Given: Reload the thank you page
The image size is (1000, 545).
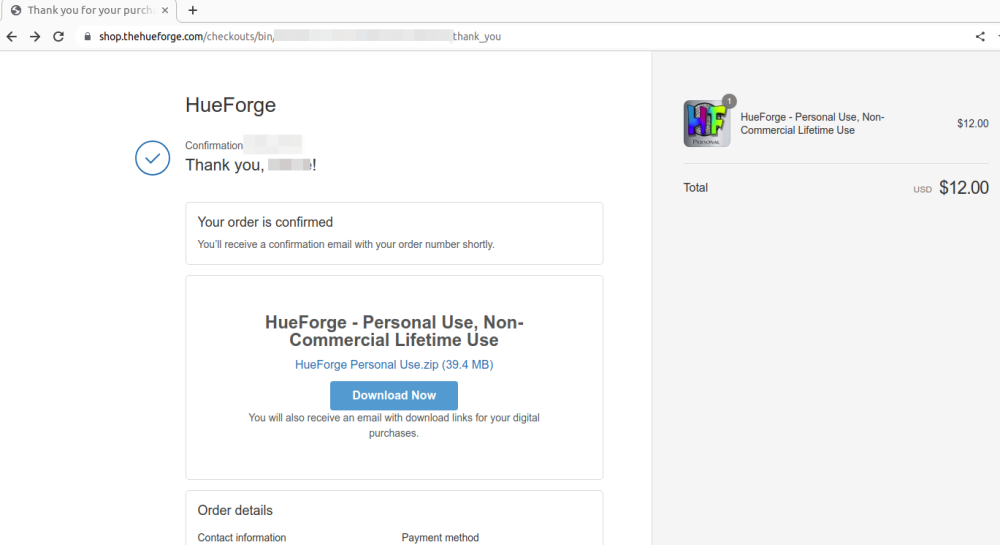Looking at the screenshot, I should pos(59,36).
